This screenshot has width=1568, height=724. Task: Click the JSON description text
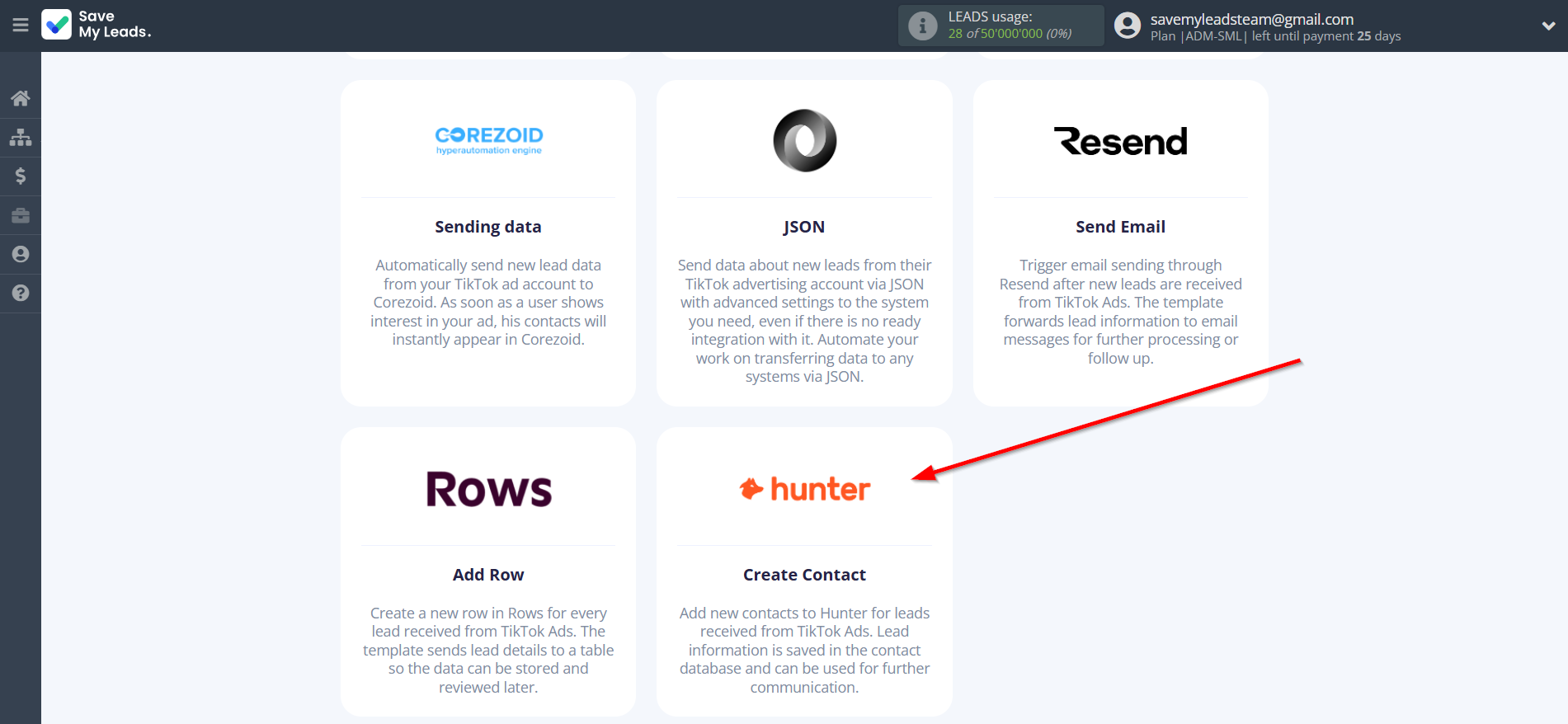pos(805,321)
